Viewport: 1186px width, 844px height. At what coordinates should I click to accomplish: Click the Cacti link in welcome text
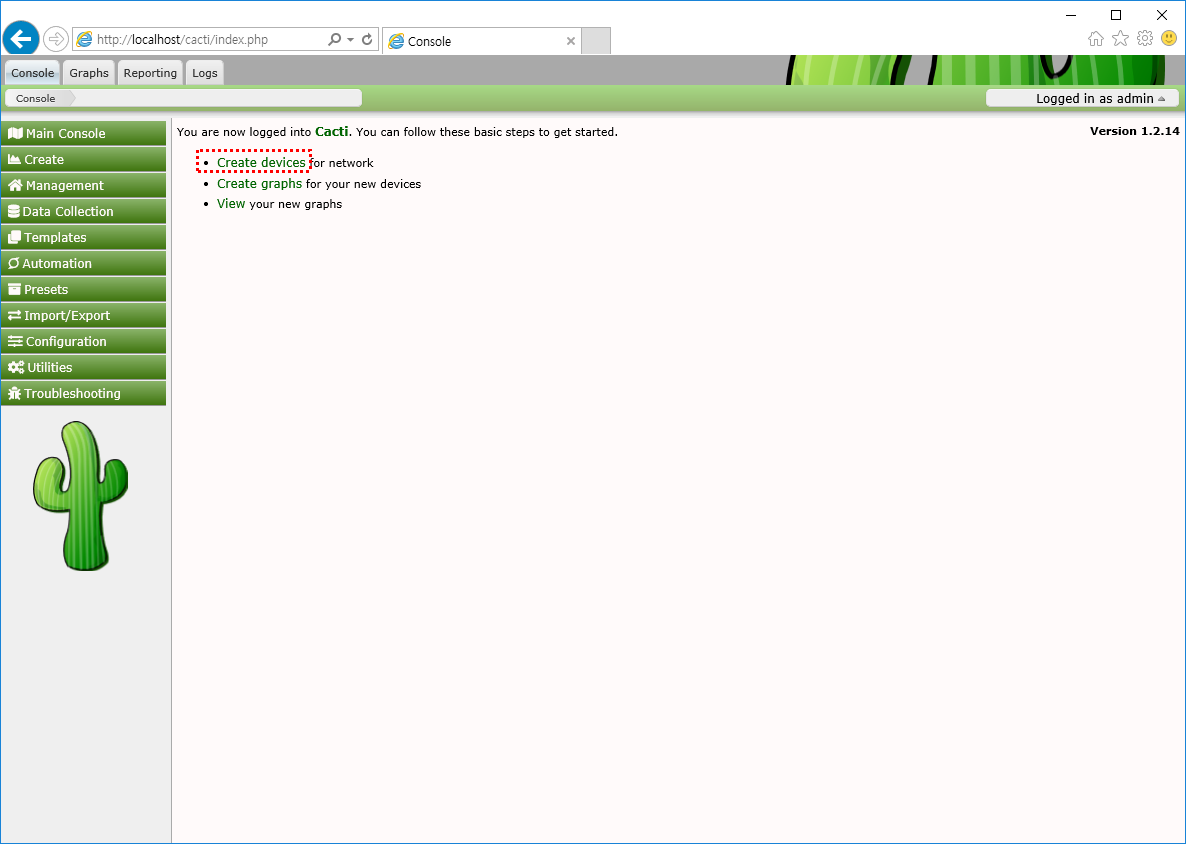[331, 132]
